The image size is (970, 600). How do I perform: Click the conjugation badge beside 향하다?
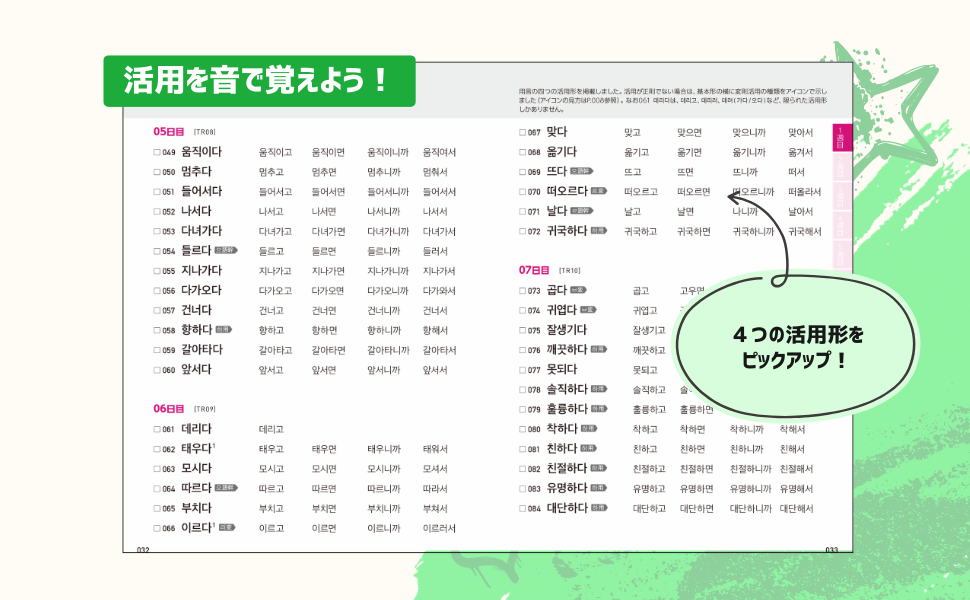[x=224, y=329]
